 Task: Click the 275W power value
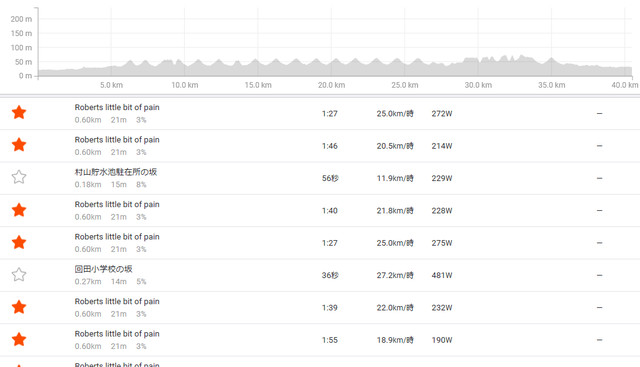point(442,243)
